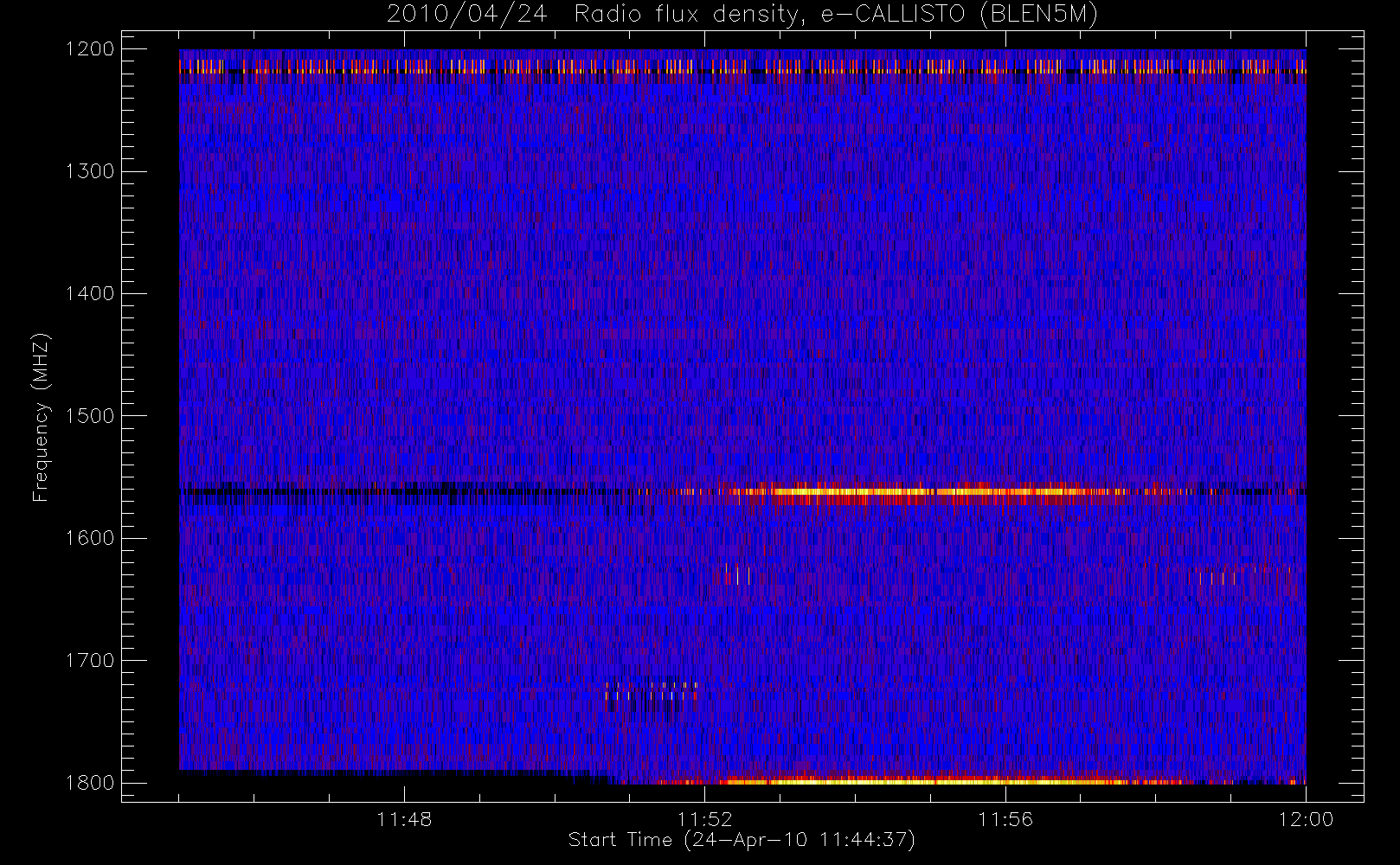Click the 11:56 time tick label
This screenshot has height=865, width=1400.
tap(1005, 819)
